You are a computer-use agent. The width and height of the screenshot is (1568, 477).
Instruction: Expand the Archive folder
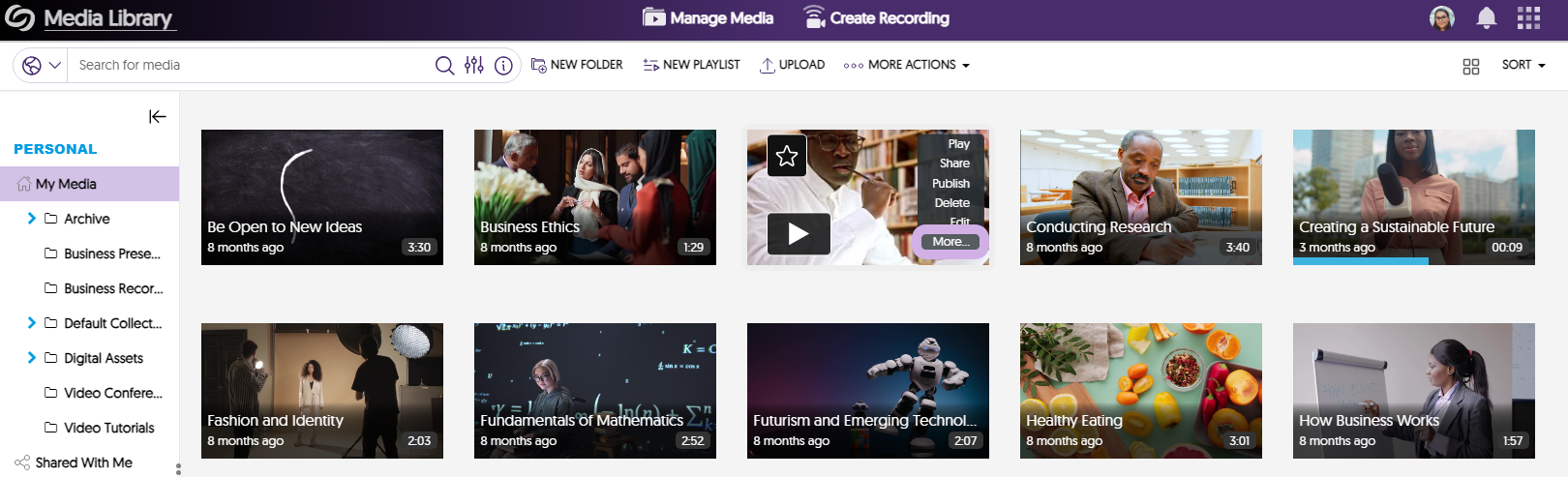pyautogui.click(x=32, y=219)
